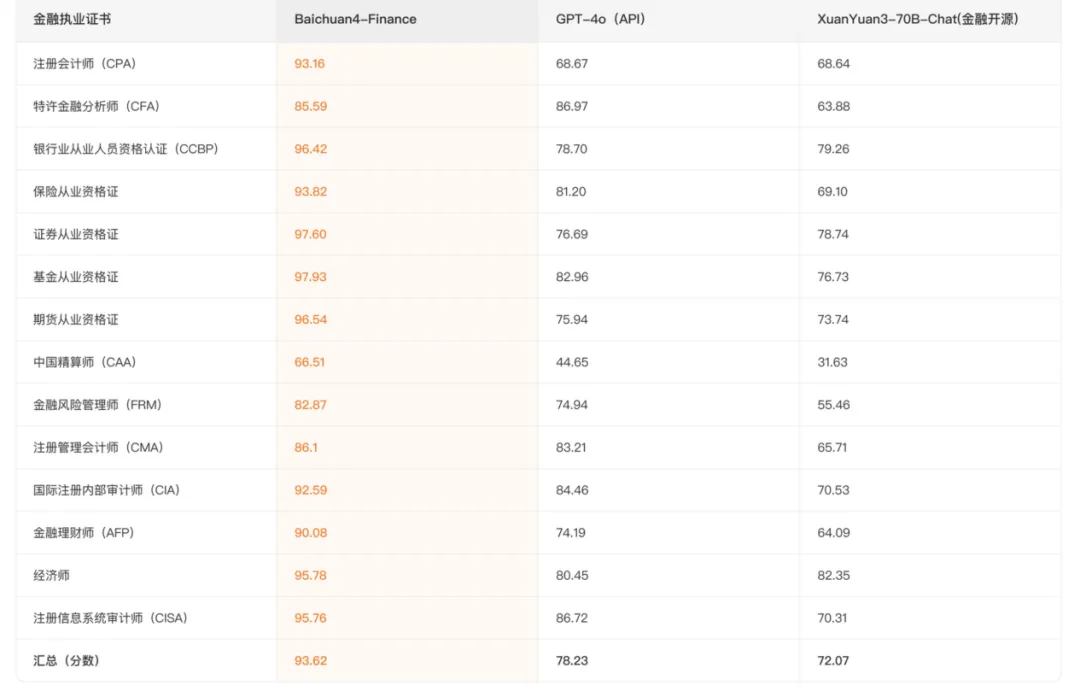This screenshot has height=691, width=1080.
Task: Click the XuanYuan score 76.73
Action: click(833, 277)
